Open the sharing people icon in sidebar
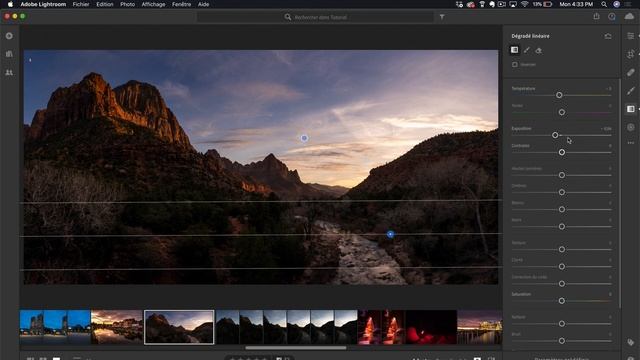This screenshot has height=360, width=640. 9,73
